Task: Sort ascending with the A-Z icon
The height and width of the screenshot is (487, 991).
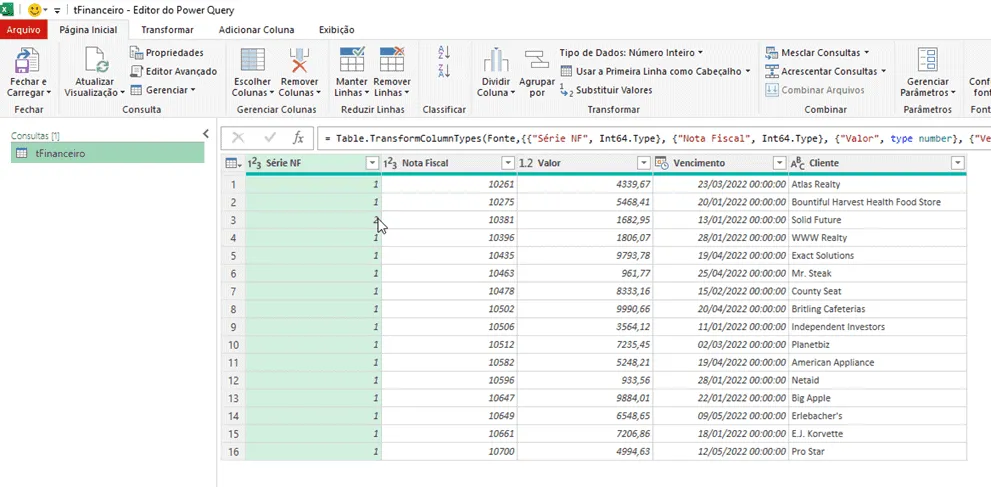Action: pyautogui.click(x=444, y=52)
